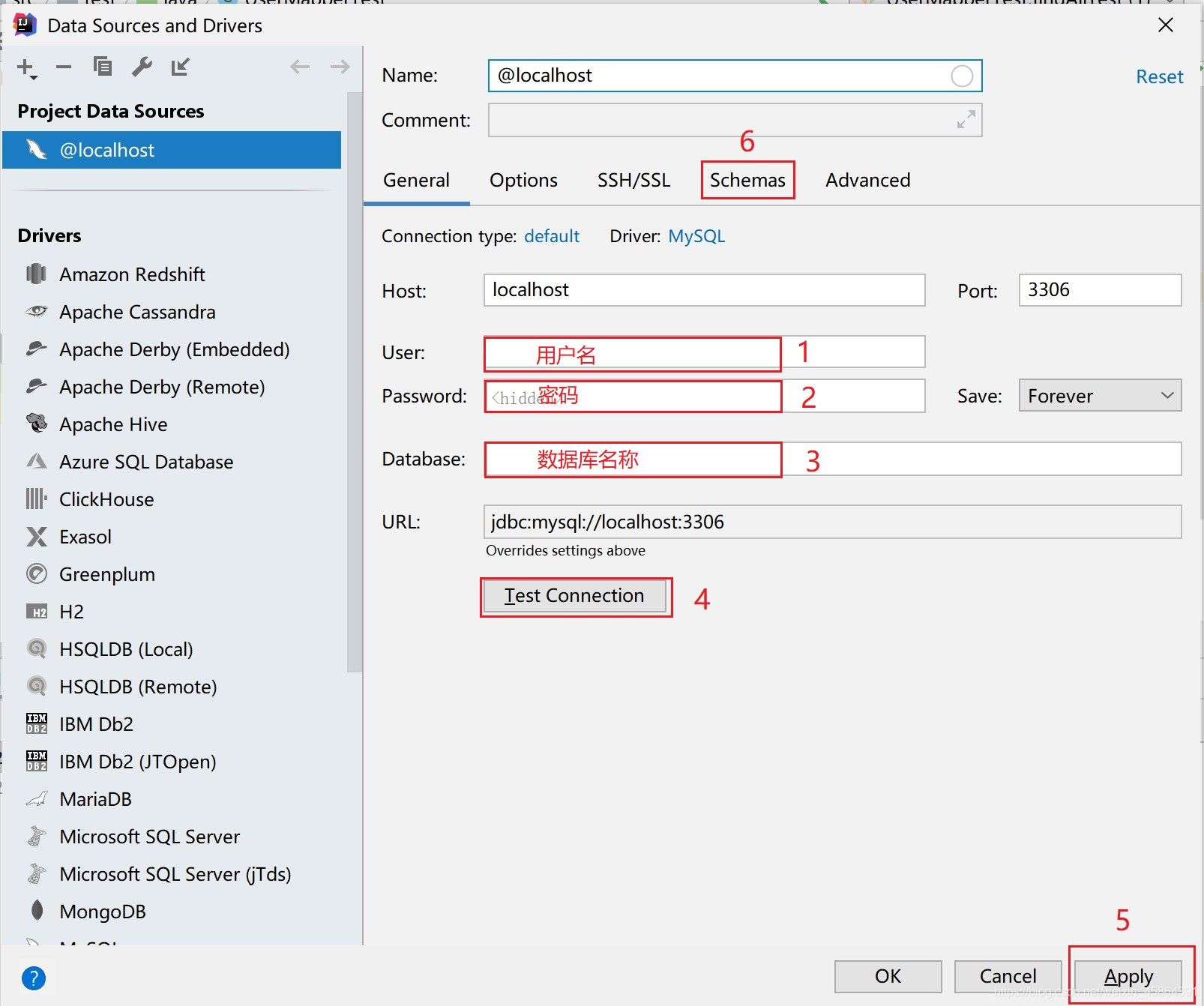Click the ClickHouse bars icon
The height and width of the screenshot is (1006, 1204).
point(36,499)
